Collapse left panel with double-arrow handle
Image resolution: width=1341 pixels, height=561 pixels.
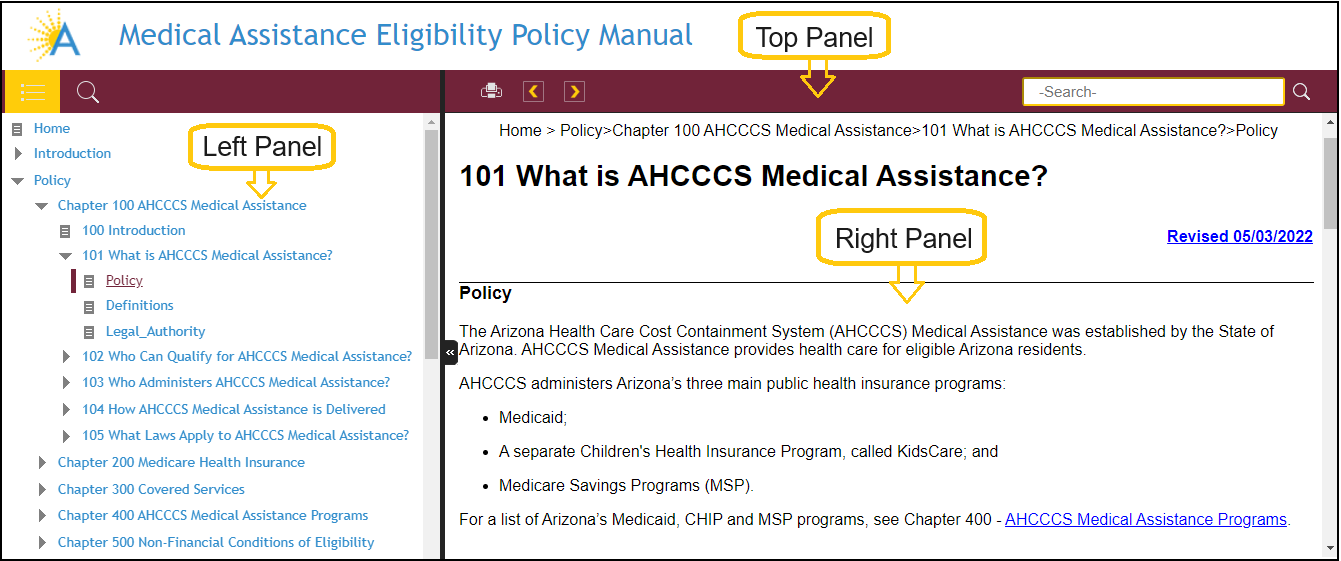click(x=451, y=352)
